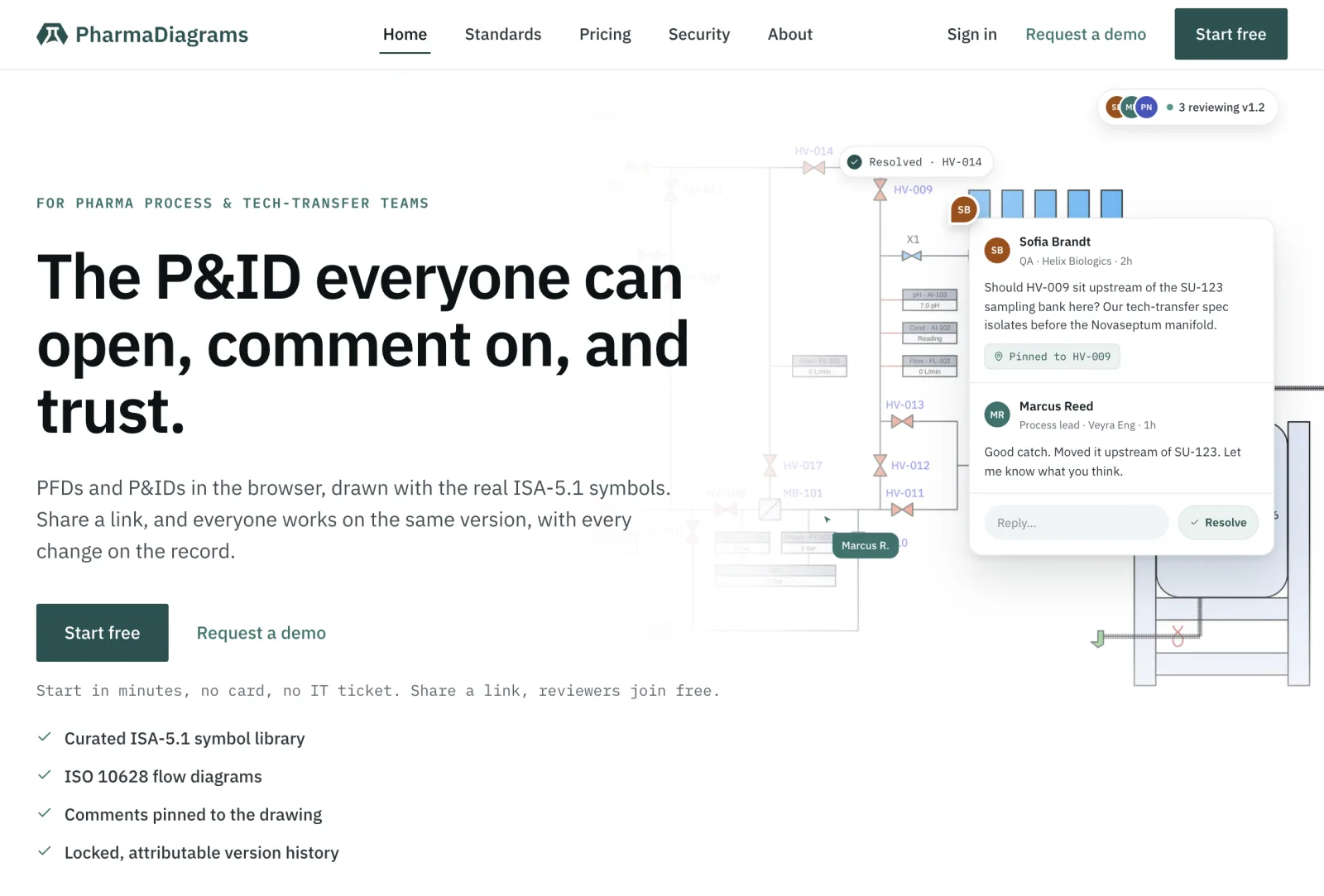
Task: Open the 3 reviewing v1.2 status pill
Action: tap(1187, 107)
